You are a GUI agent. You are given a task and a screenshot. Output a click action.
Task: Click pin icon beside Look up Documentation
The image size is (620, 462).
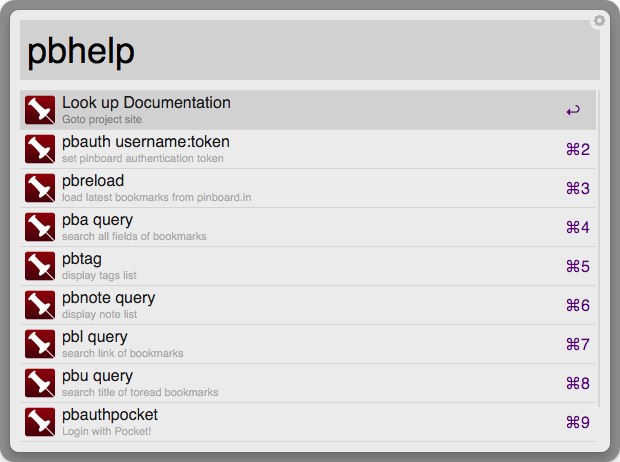click(40, 110)
